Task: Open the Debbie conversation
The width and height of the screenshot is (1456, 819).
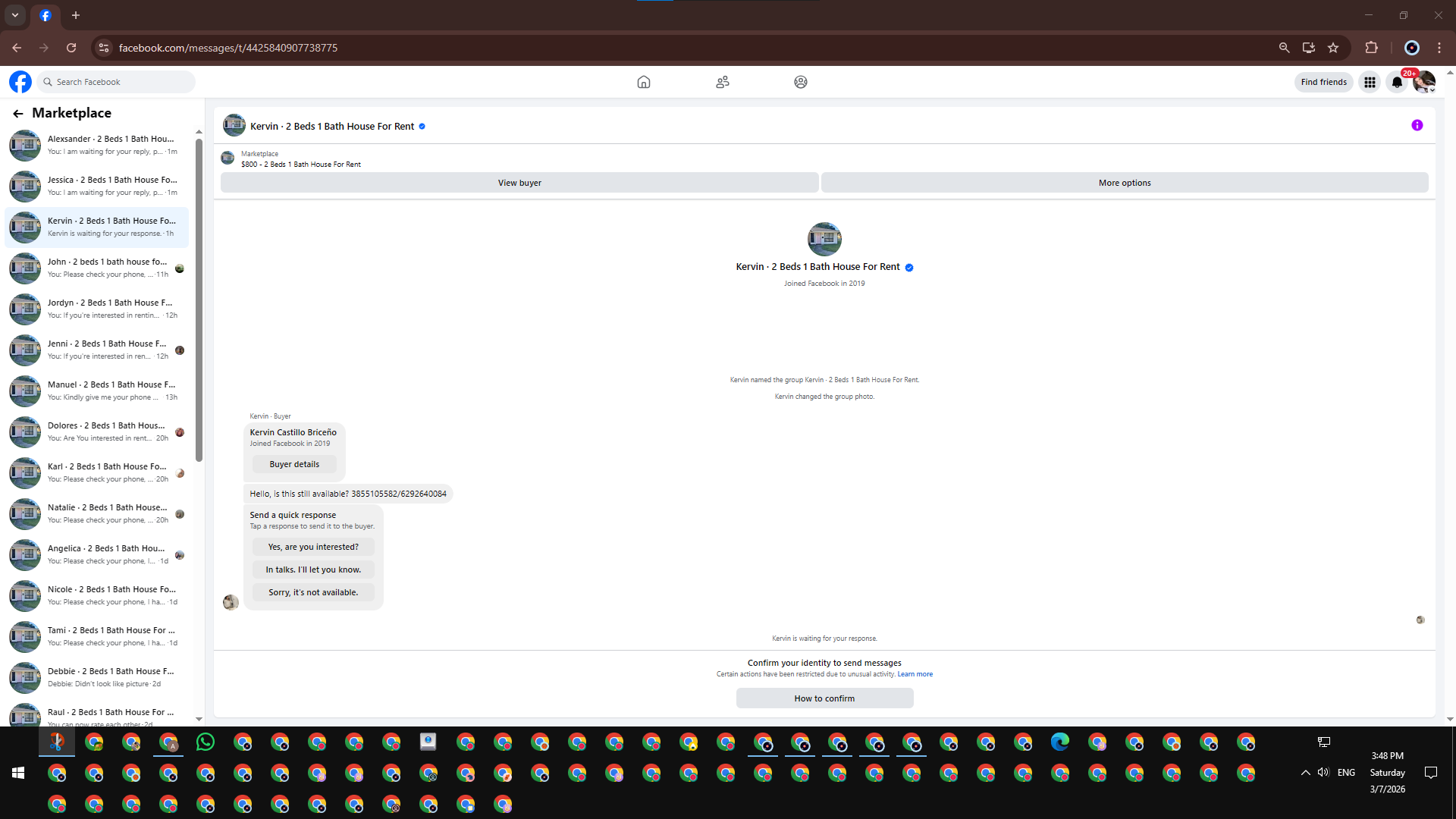Action: [97, 677]
